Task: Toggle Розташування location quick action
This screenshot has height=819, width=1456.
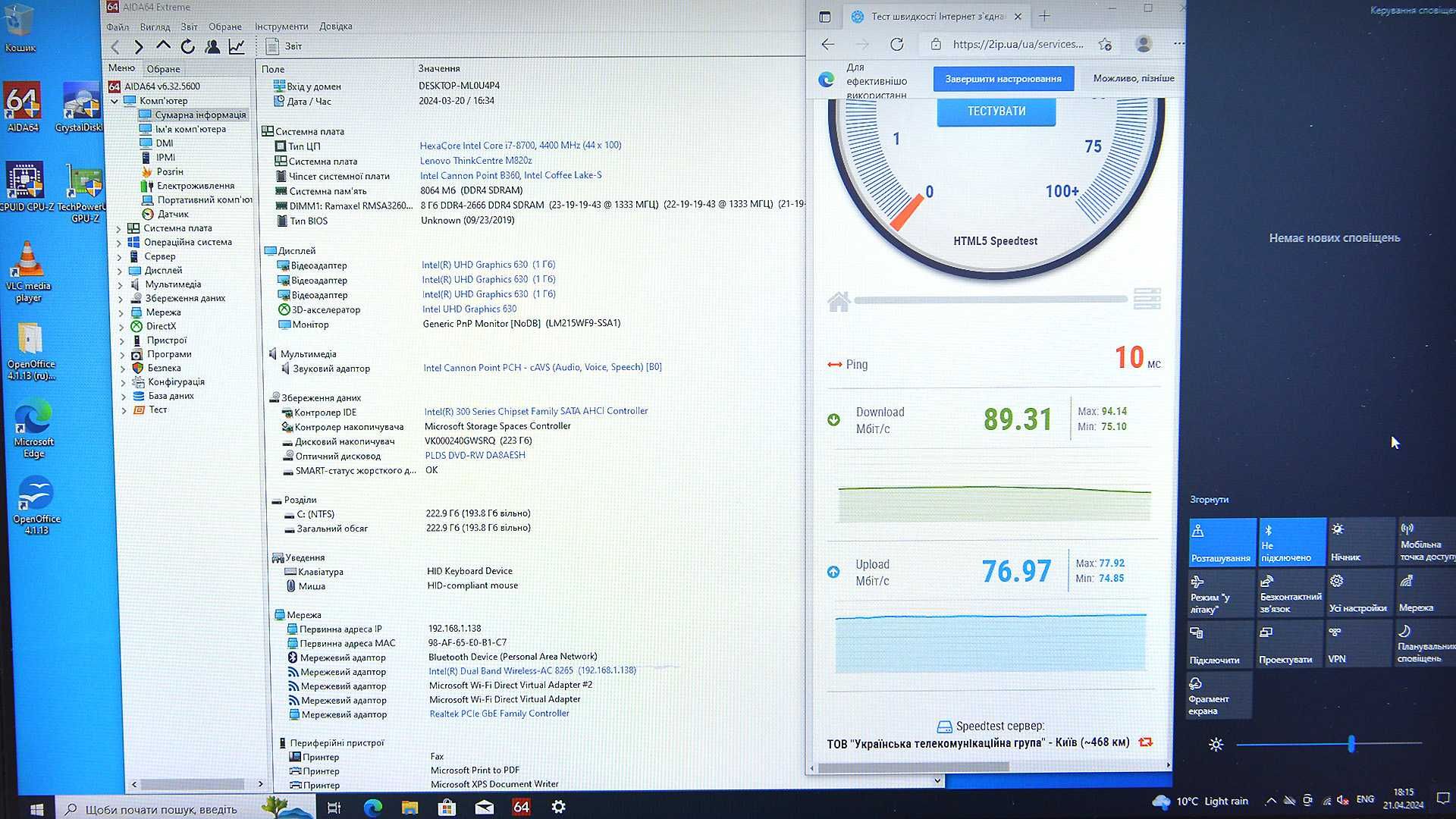Action: point(1222,542)
